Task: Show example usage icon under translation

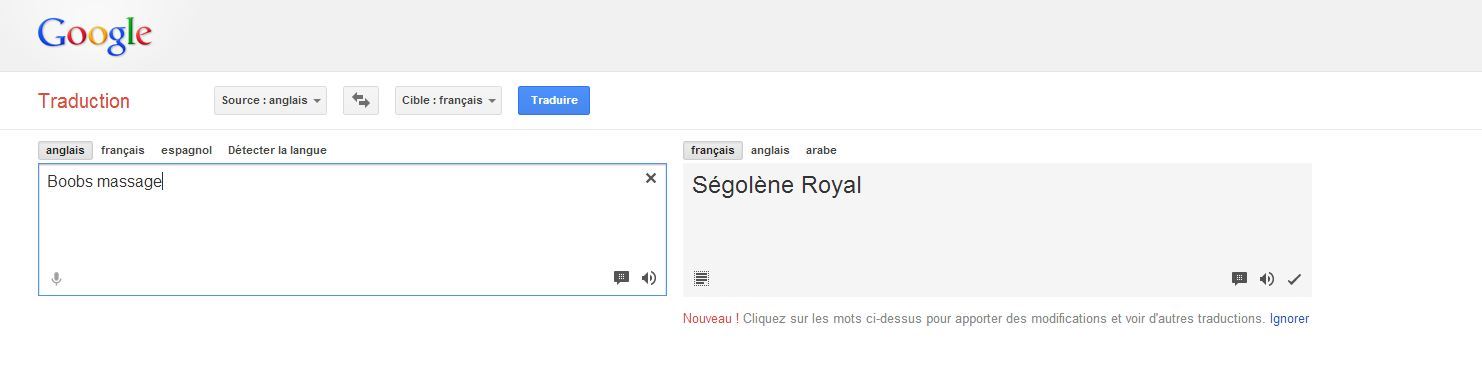Action: (1239, 279)
